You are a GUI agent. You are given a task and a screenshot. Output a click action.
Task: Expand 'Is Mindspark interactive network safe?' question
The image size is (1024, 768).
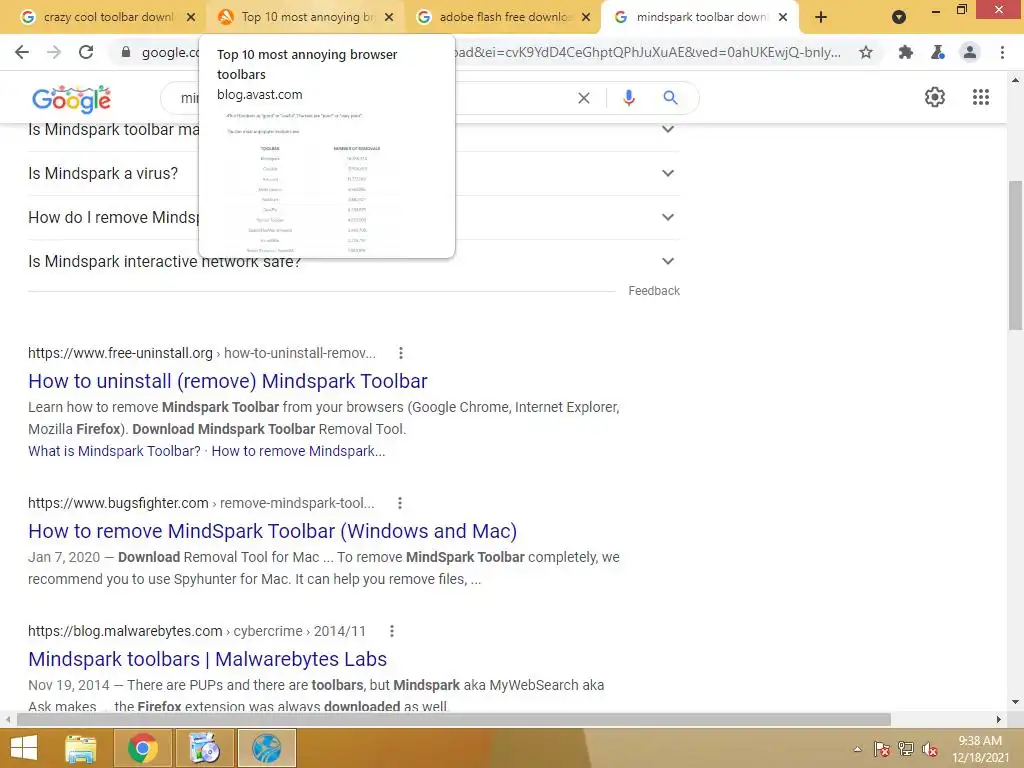667,261
